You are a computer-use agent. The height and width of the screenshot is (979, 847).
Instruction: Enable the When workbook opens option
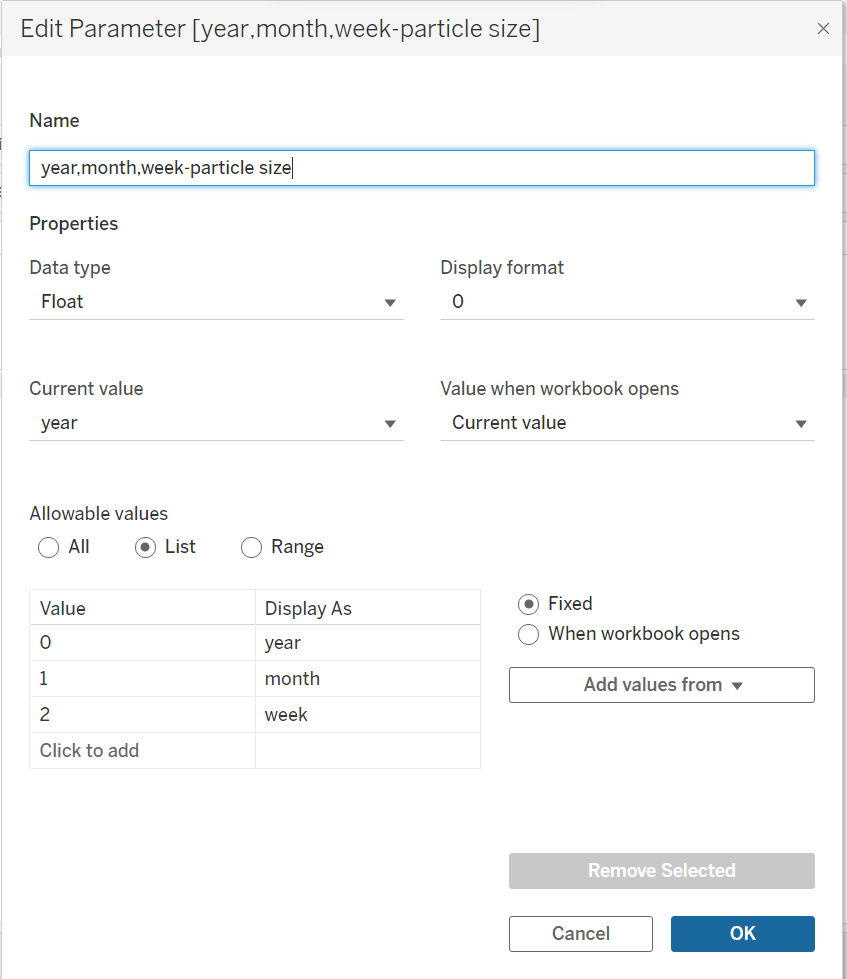point(527,634)
